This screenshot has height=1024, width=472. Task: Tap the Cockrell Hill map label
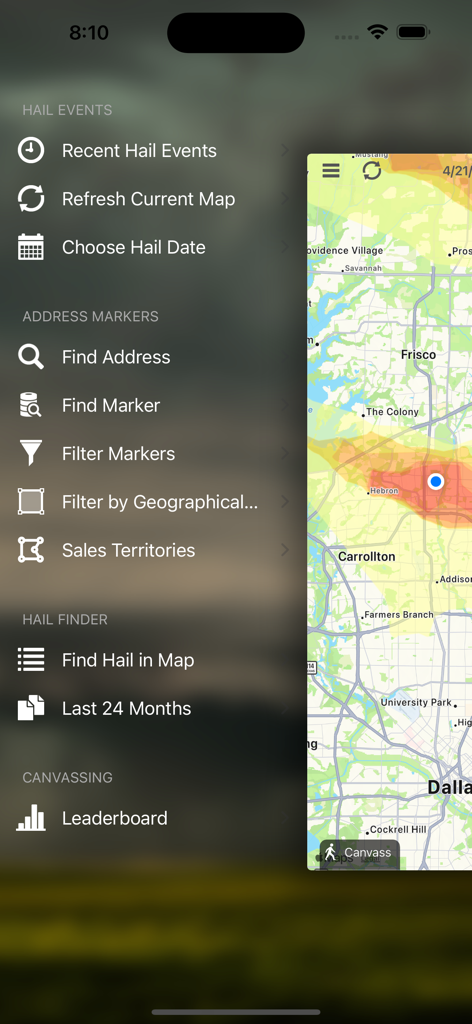(x=398, y=829)
